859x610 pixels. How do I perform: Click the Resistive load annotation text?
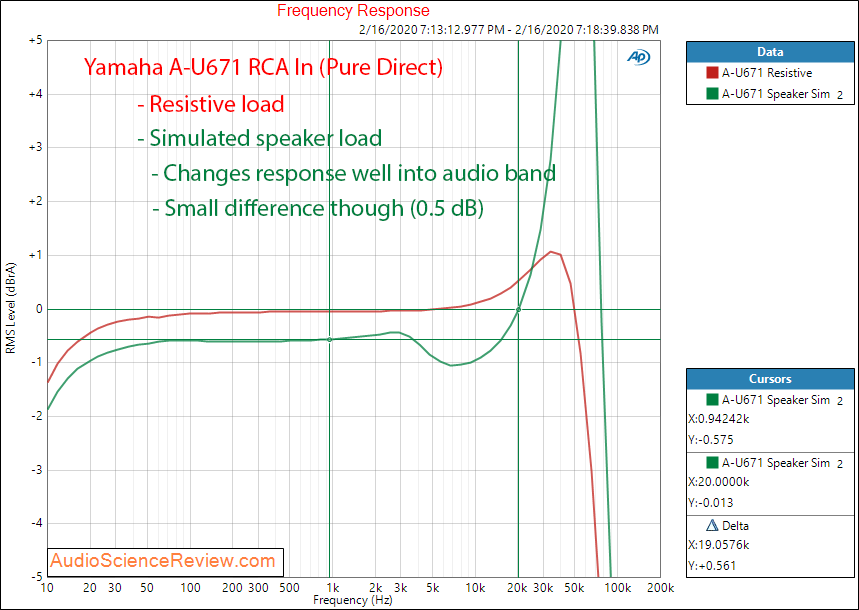pyautogui.click(x=210, y=104)
